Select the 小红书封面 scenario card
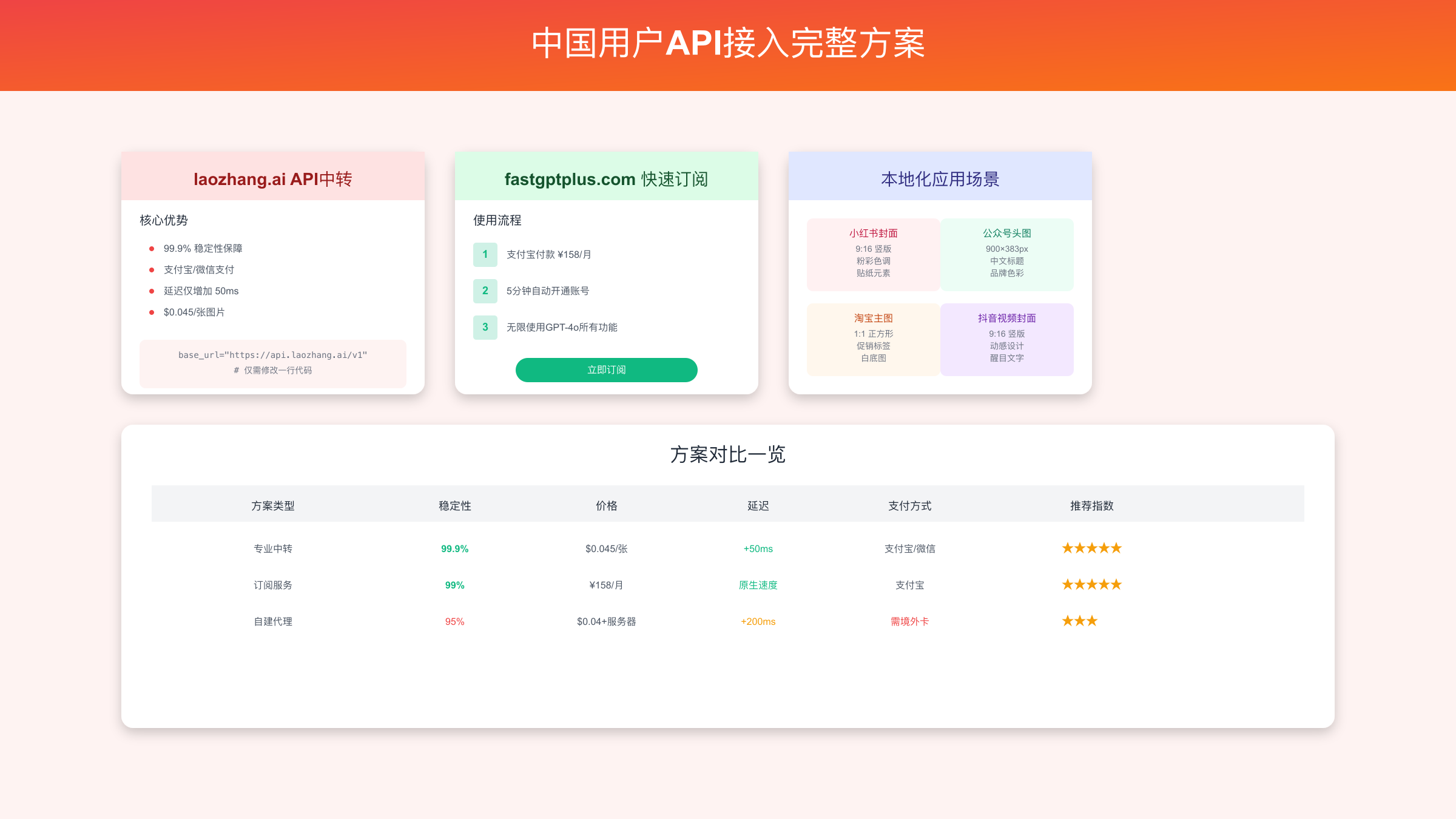Screen dimensions: 1456x819 coord(874,255)
